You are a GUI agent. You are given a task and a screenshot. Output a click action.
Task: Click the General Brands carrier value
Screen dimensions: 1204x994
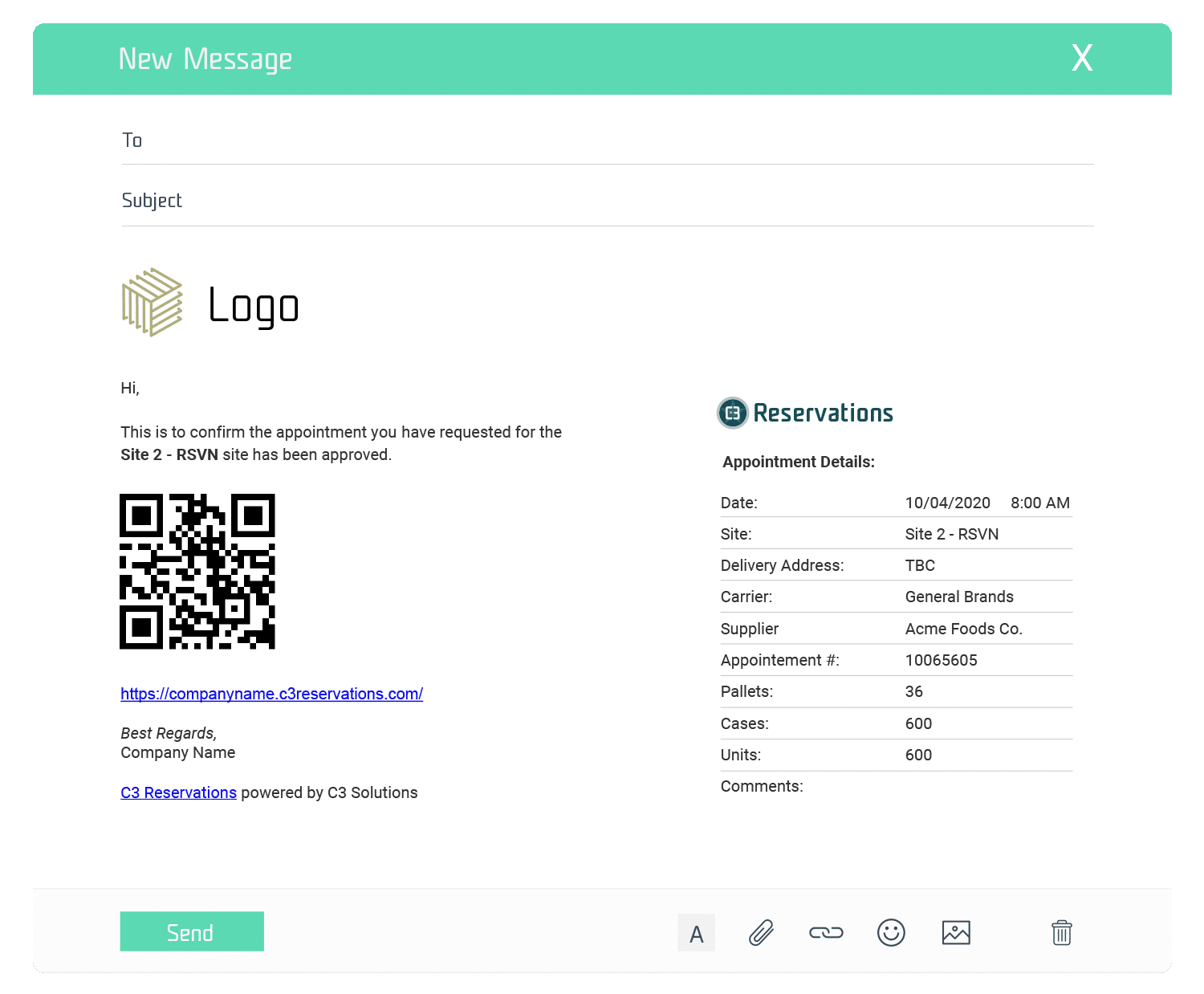click(x=959, y=597)
